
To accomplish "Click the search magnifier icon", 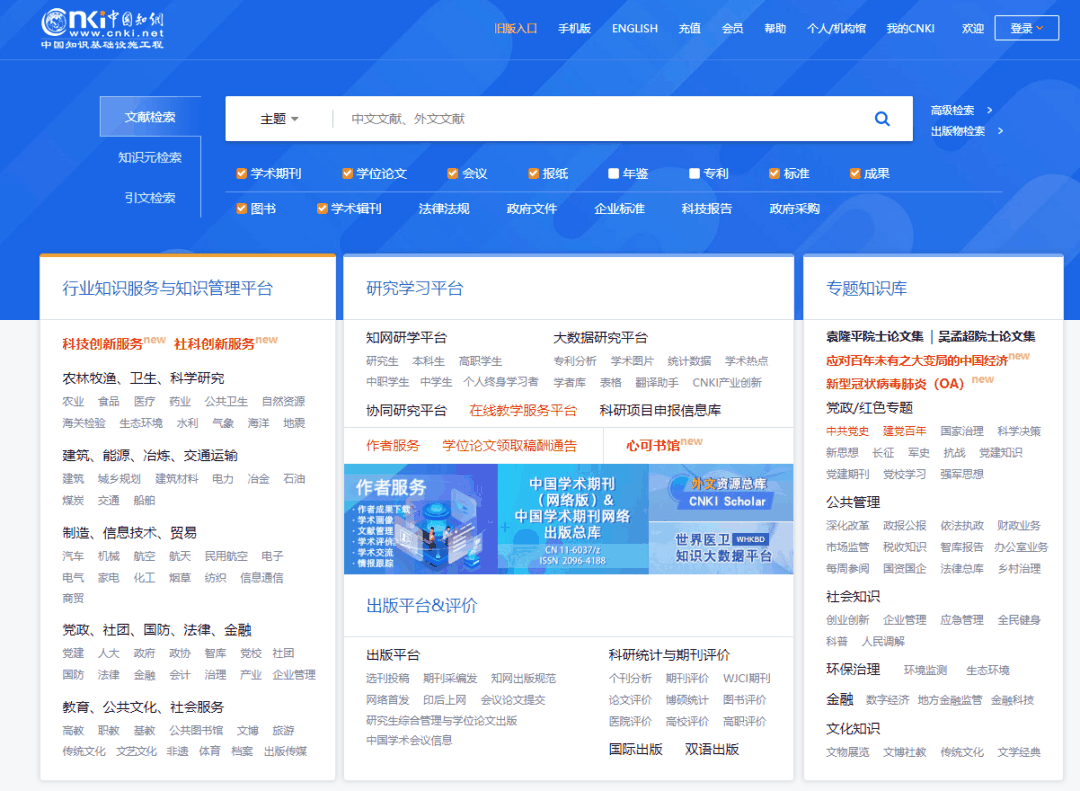I will (x=881, y=118).
